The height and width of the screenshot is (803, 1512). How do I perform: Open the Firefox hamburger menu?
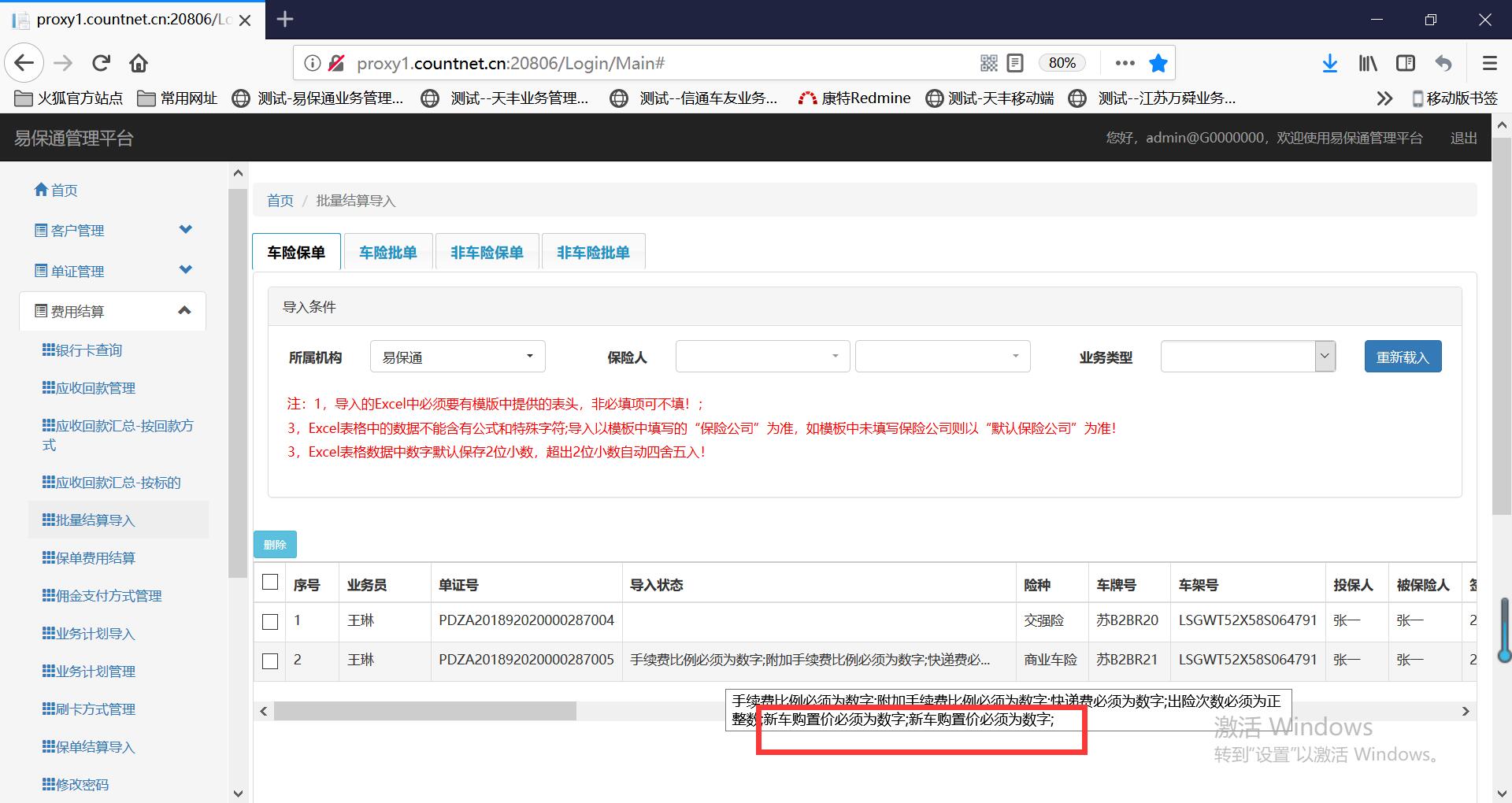pyautogui.click(x=1489, y=63)
